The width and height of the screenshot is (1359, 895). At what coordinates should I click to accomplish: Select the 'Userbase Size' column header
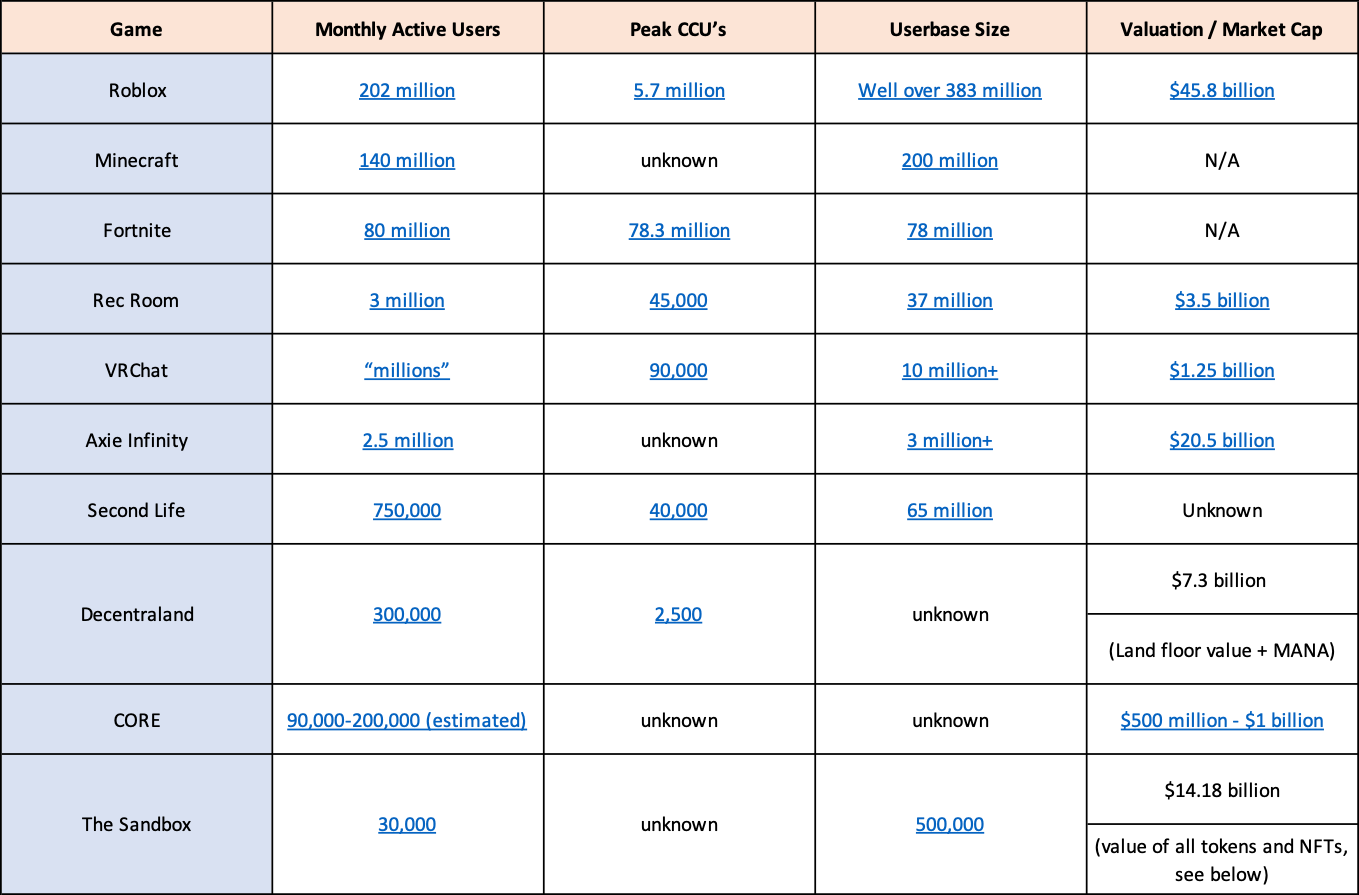(950, 29)
